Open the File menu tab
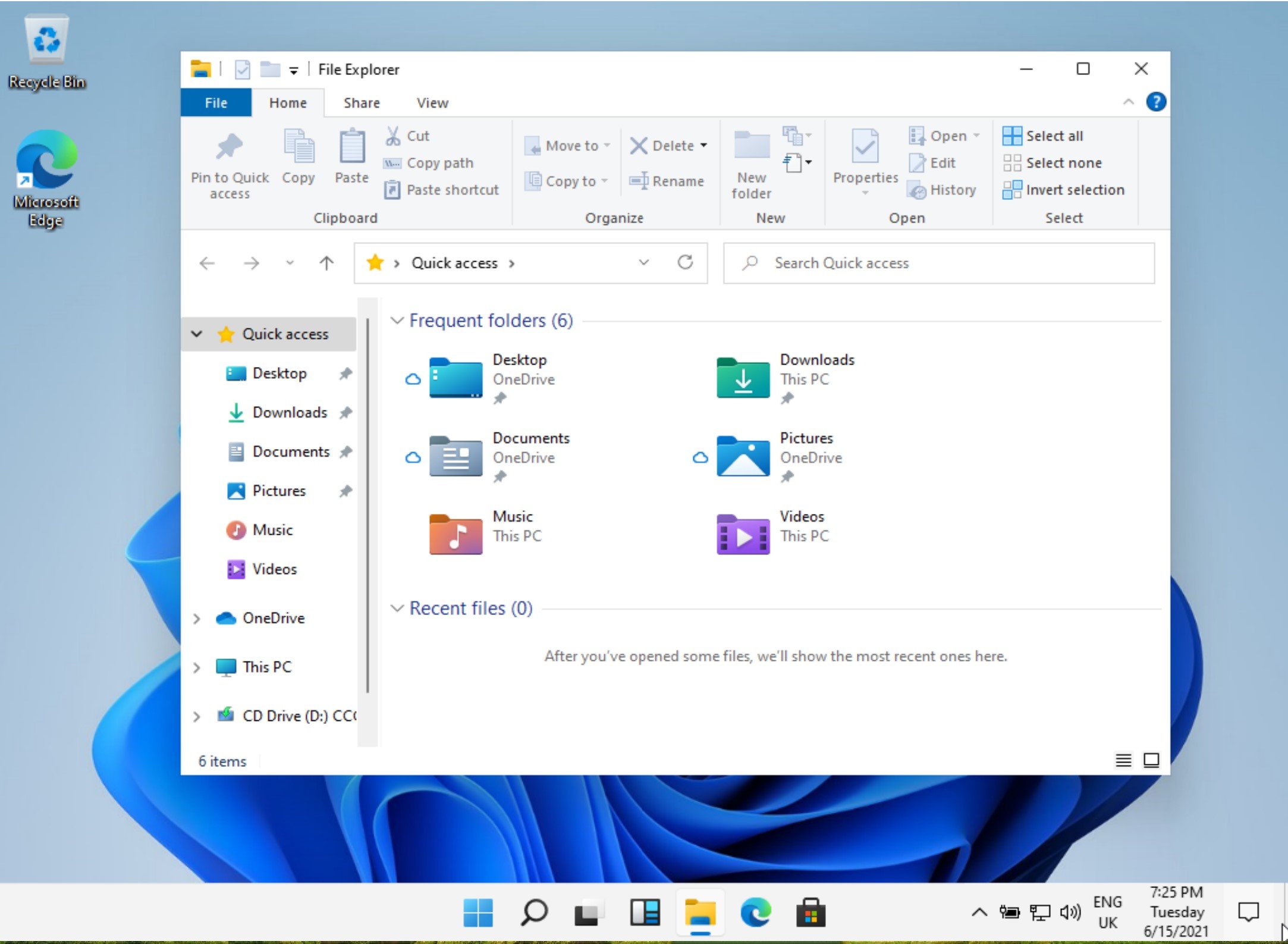Image resolution: width=1288 pixels, height=944 pixels. tap(216, 103)
